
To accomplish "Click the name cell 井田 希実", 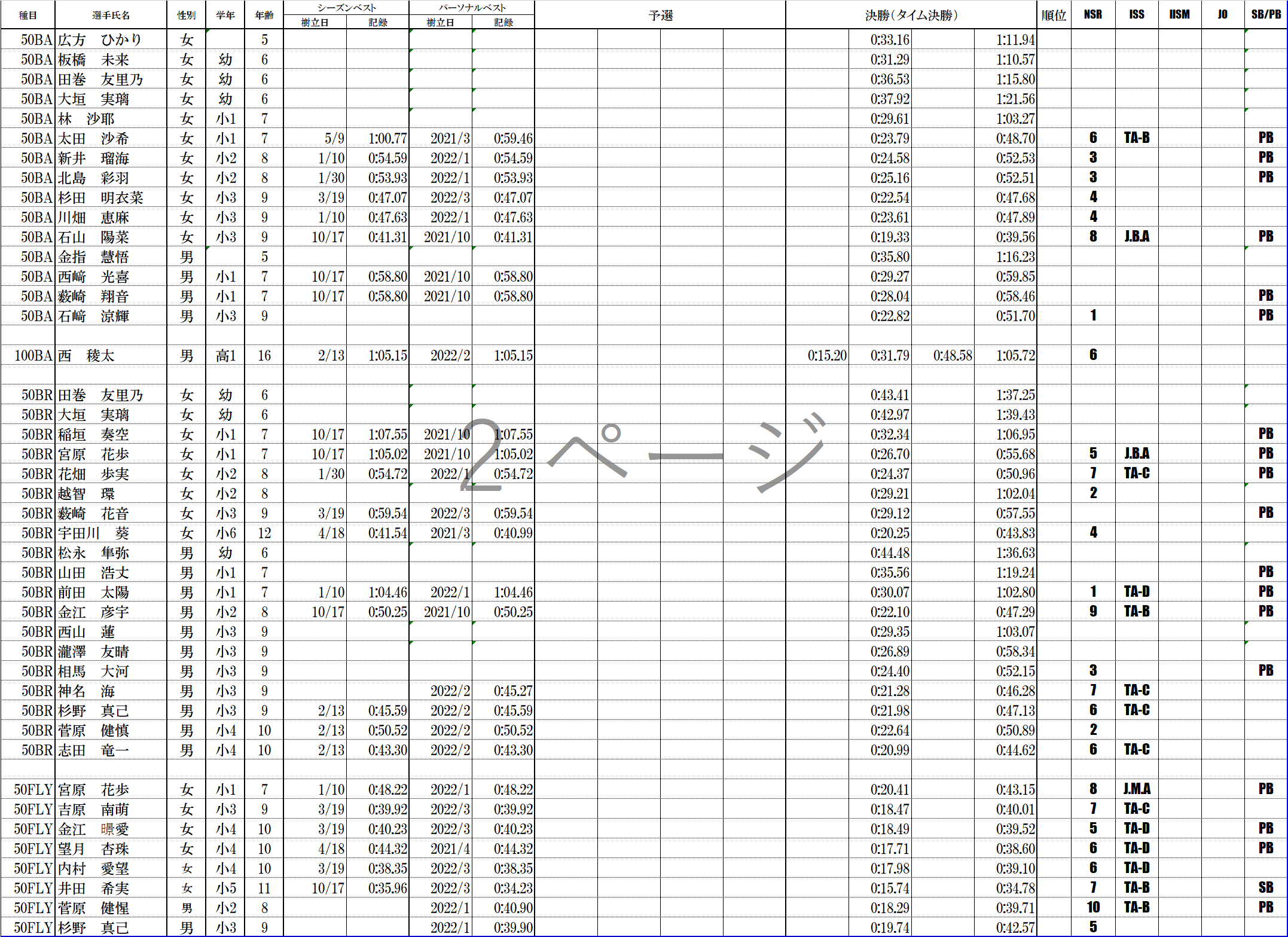I will 111,888.
